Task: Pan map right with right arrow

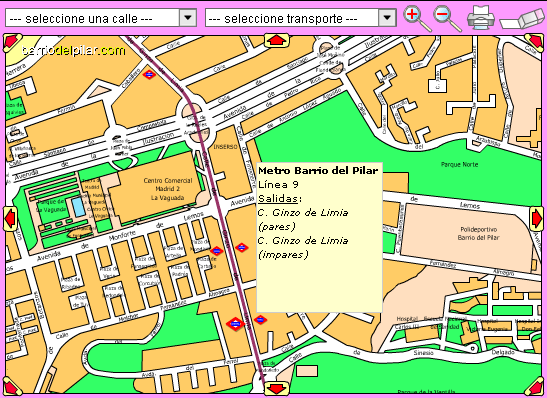Action: coord(536,219)
